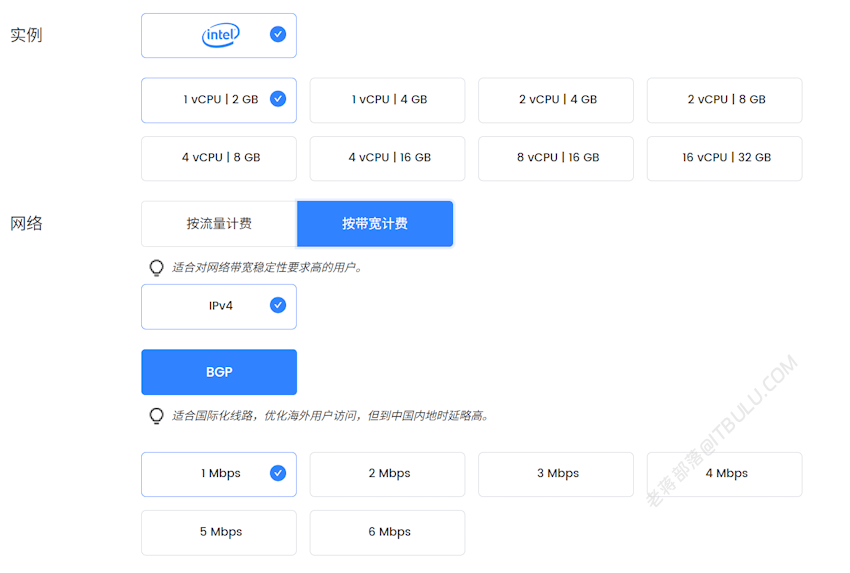Click the lightbulb hint icon under billing tabs

pyautogui.click(x=156, y=268)
